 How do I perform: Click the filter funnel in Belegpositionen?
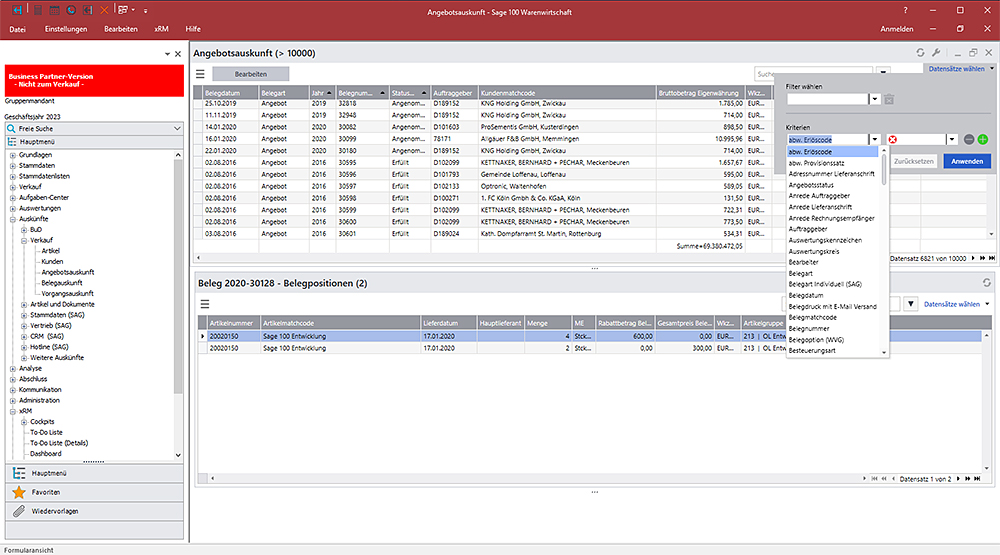click(x=911, y=304)
